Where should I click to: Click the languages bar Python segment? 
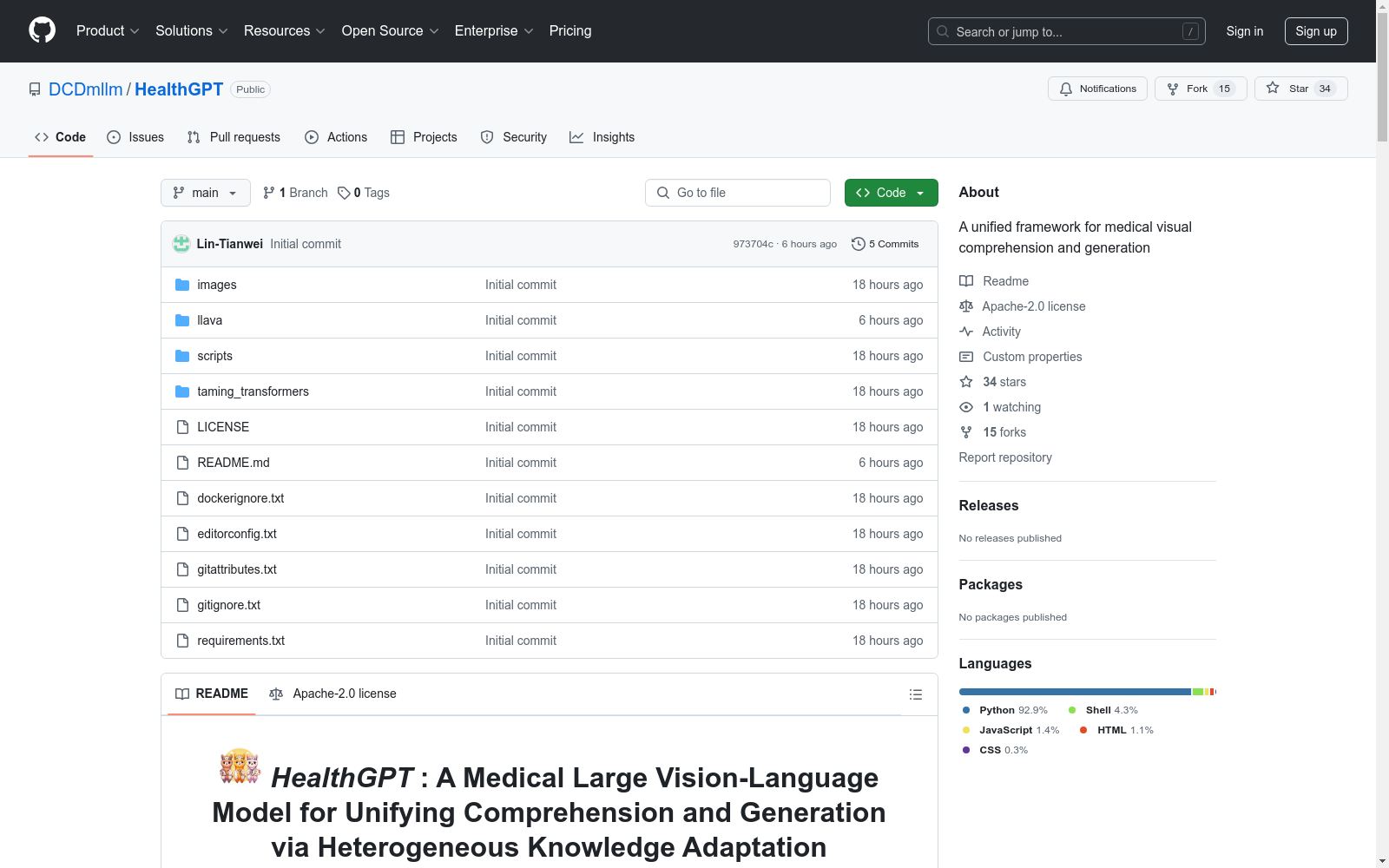coord(1075,692)
